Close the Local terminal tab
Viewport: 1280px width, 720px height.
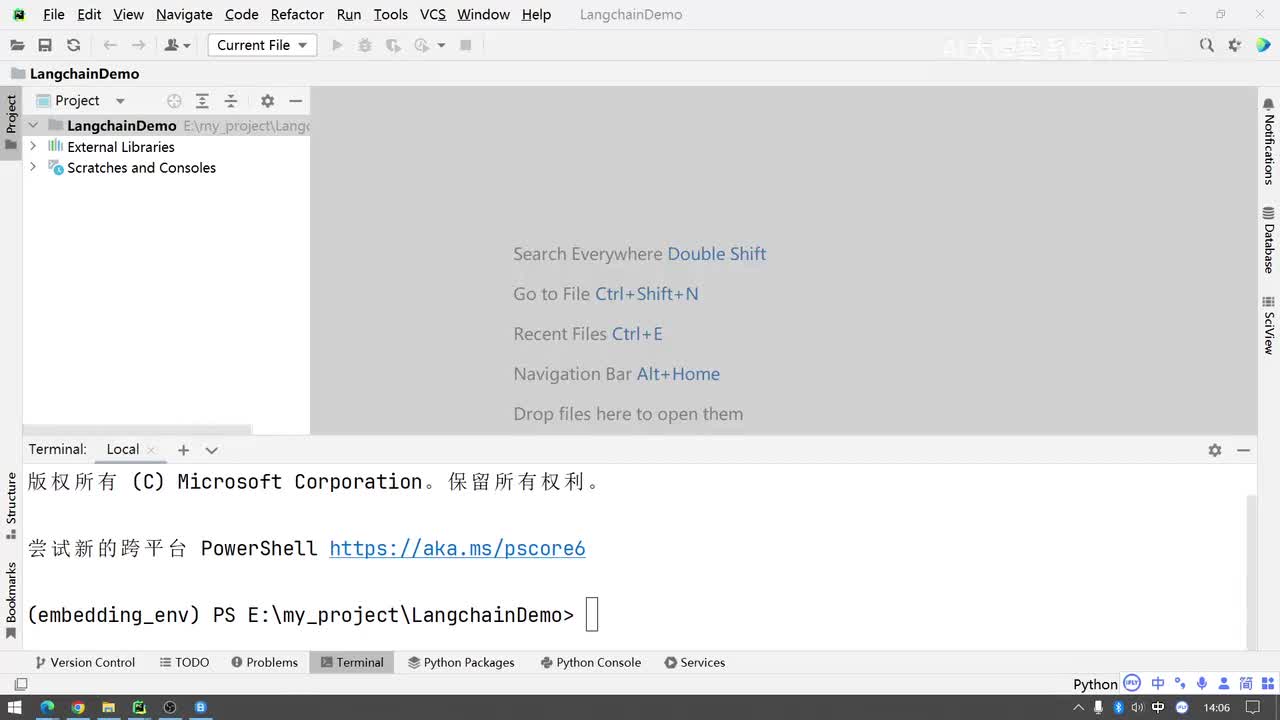[151, 450]
